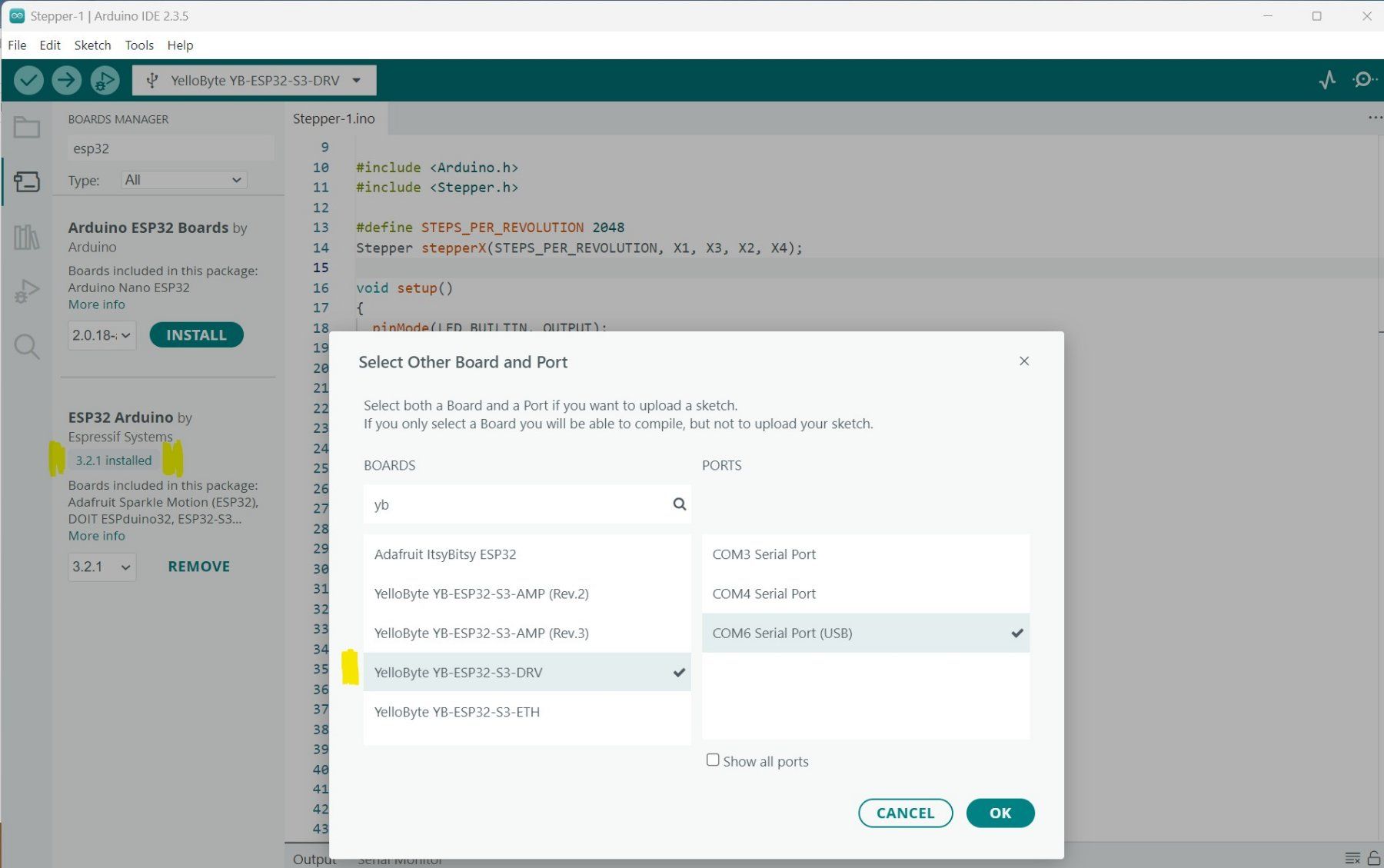Switch to the Stepper-1.ino editor tab

click(x=334, y=118)
